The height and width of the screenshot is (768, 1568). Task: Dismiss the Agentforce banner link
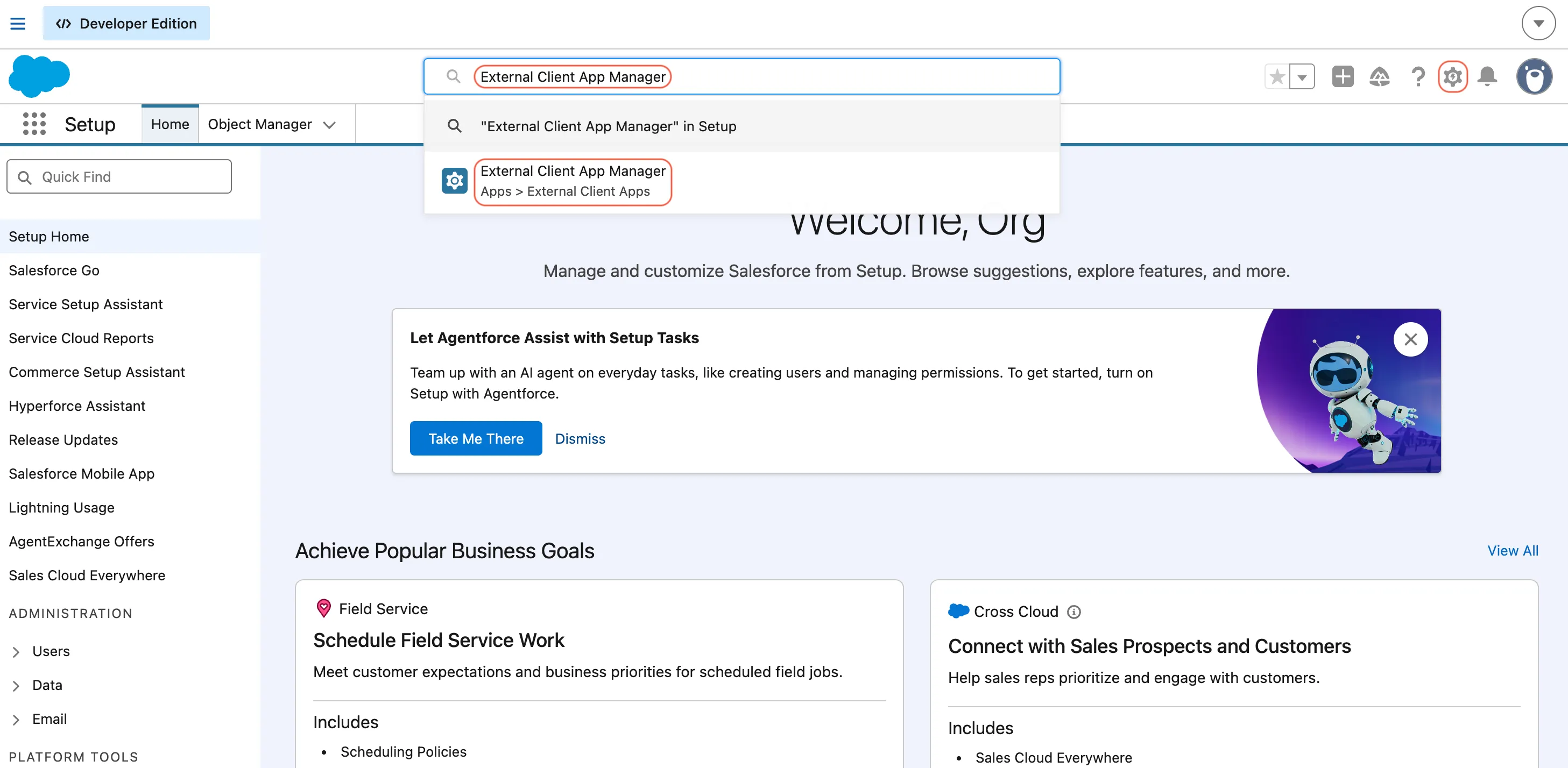580,439
